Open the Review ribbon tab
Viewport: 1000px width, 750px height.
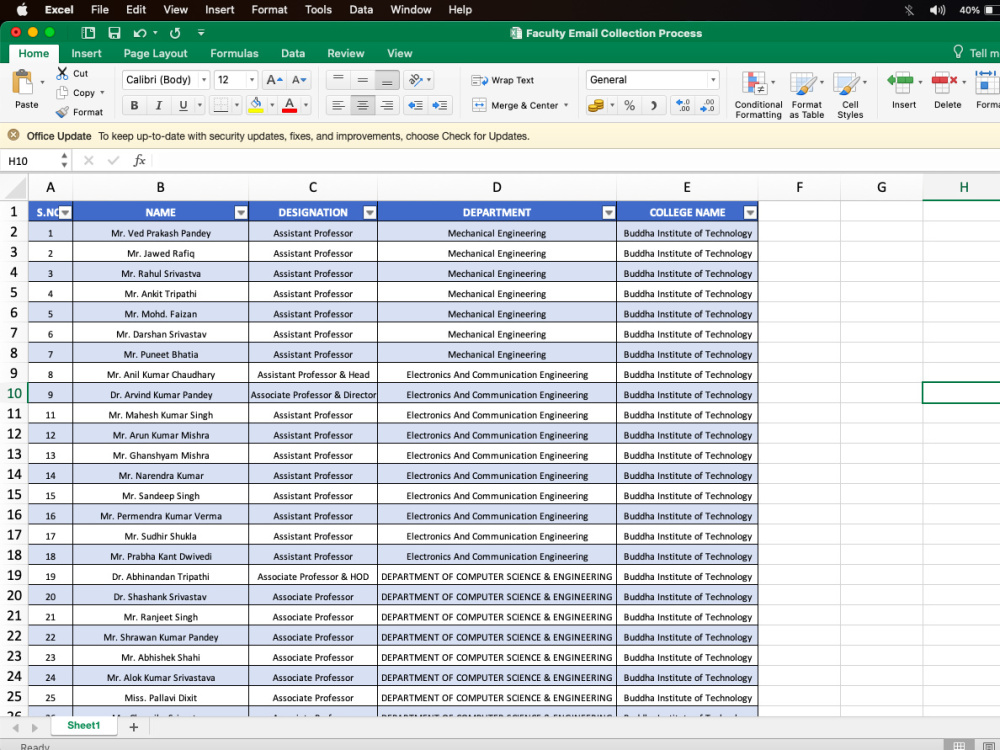pos(346,54)
